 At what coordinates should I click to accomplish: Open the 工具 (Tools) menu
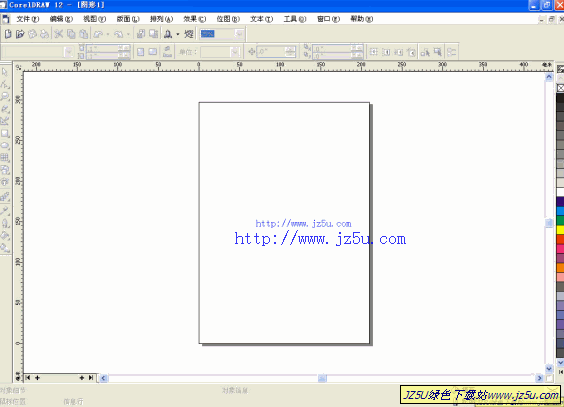(295, 19)
